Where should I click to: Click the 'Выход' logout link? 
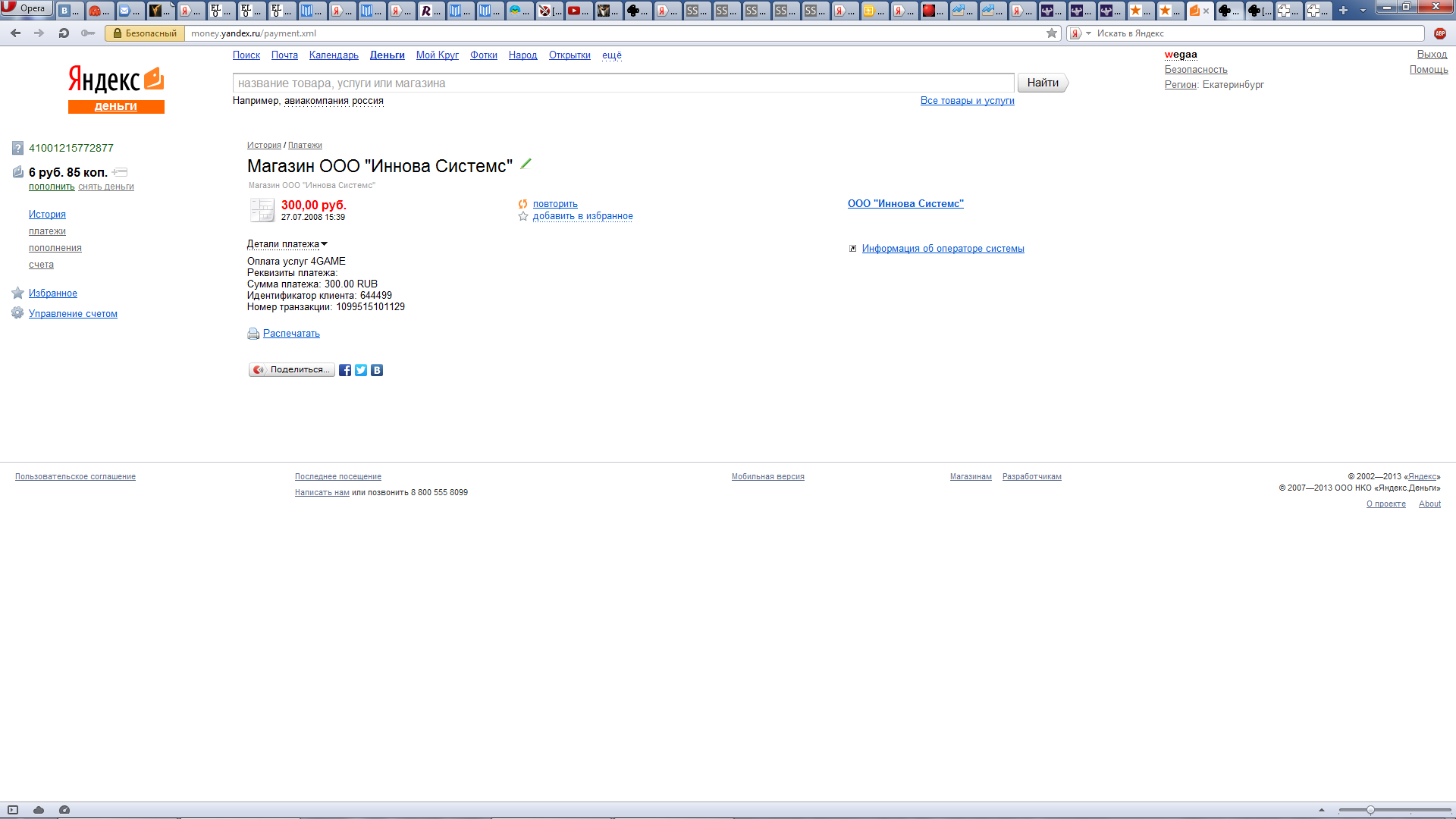pos(1432,55)
